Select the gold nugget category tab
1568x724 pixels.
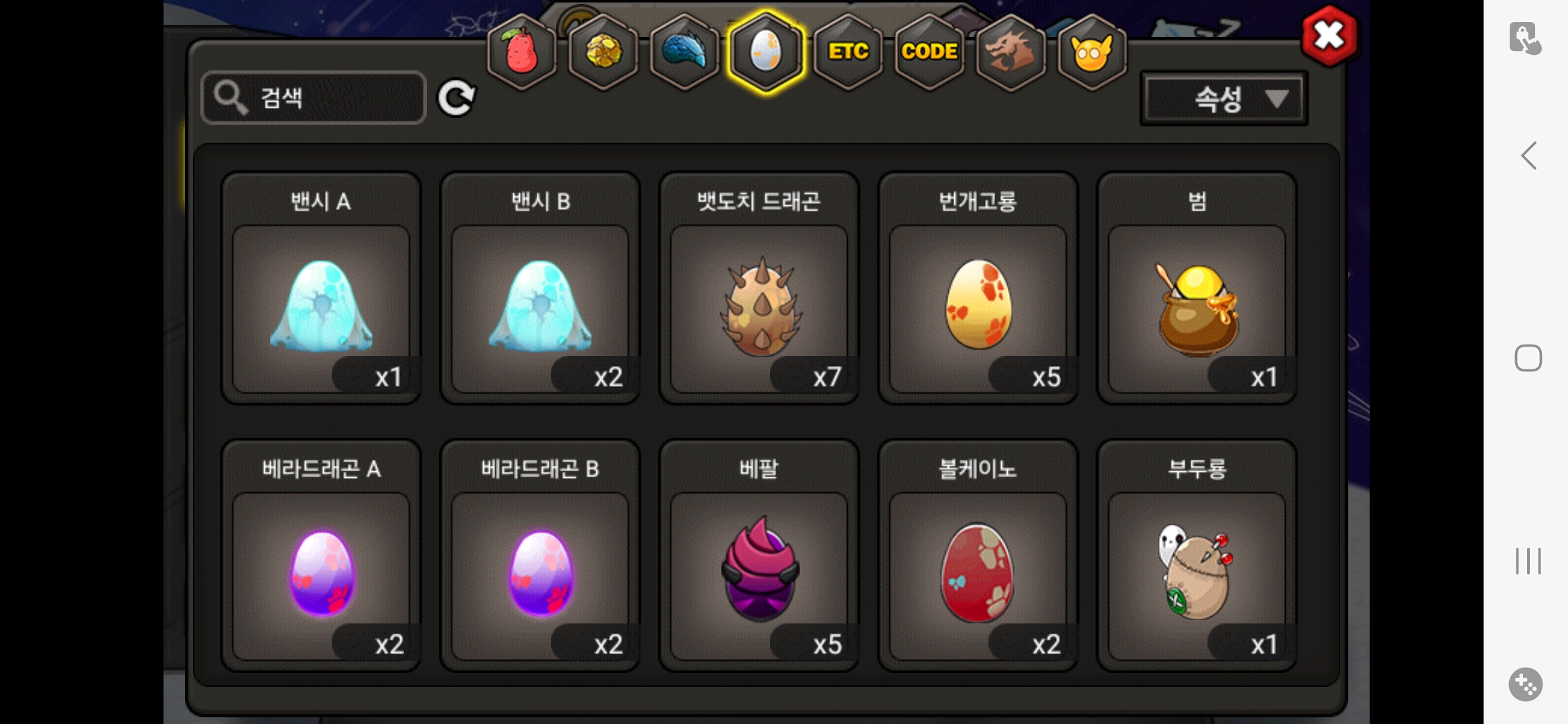coord(603,52)
